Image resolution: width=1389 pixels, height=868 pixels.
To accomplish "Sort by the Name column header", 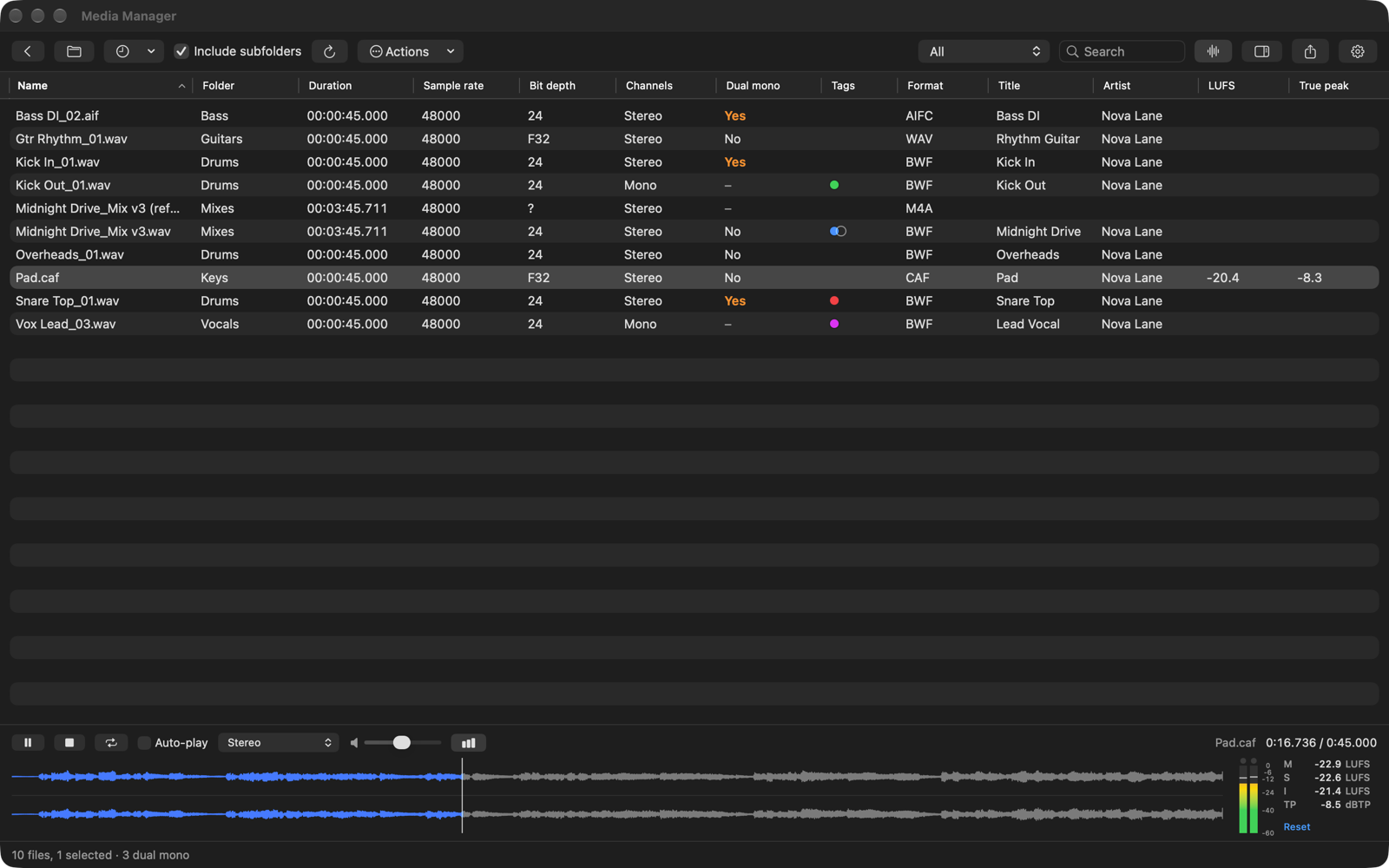I will tap(100, 85).
